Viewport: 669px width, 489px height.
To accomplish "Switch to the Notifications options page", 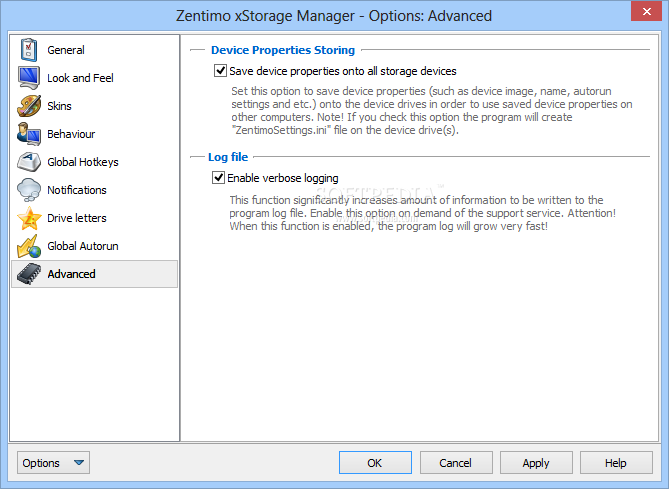I will [x=77, y=190].
